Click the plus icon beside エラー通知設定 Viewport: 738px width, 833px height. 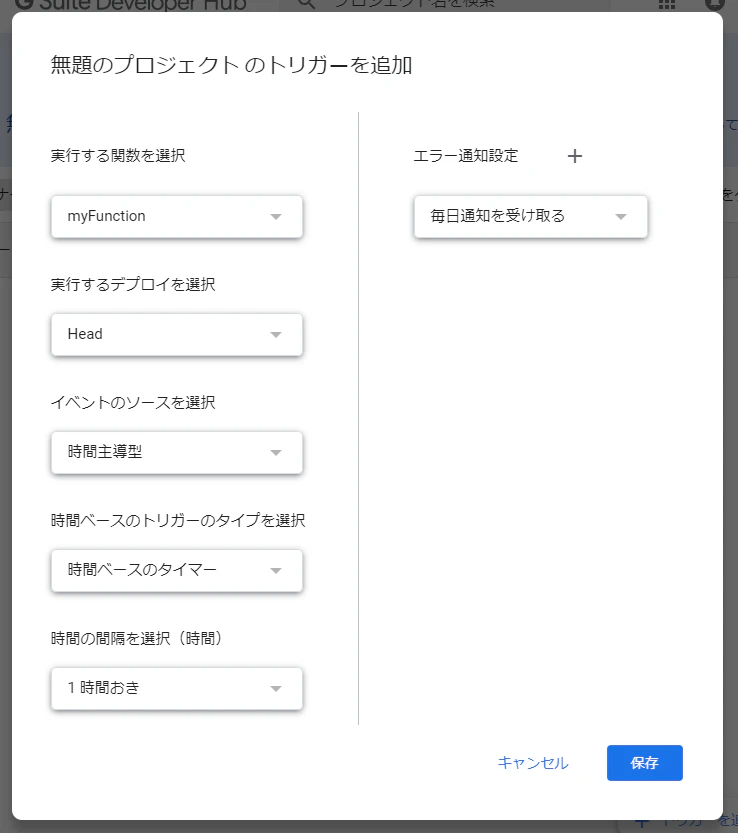574,156
